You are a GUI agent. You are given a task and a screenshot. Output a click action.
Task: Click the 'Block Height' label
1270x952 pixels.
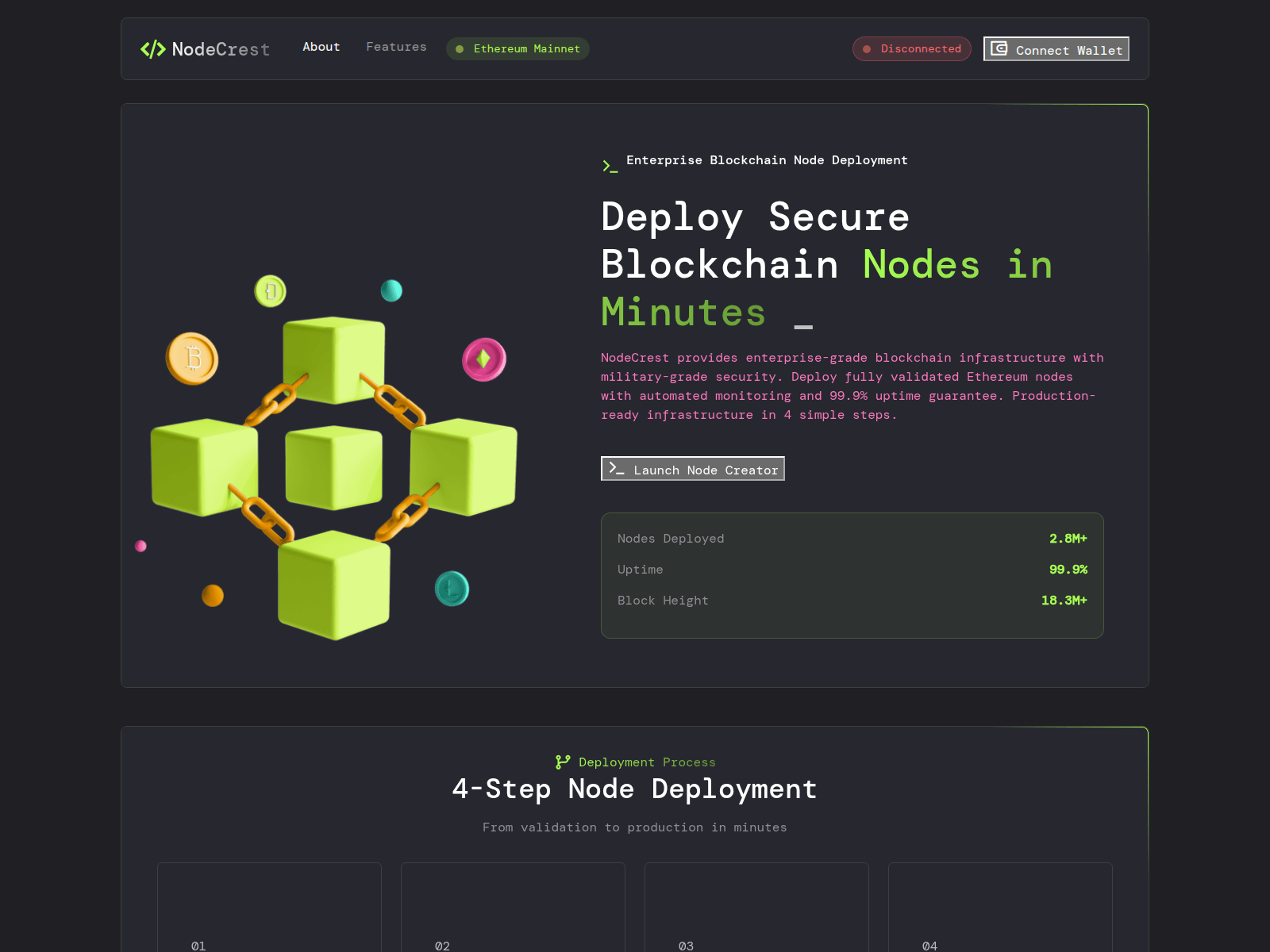[x=663, y=601]
